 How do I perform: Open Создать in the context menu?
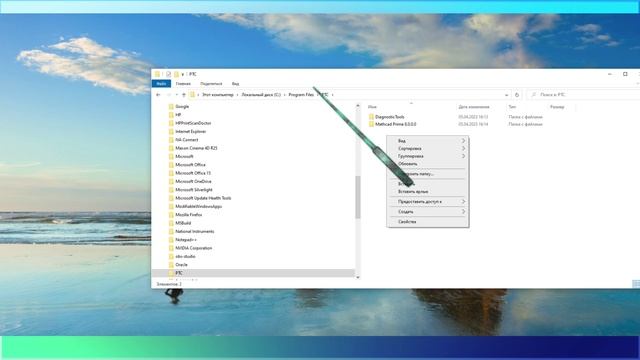click(x=428, y=212)
